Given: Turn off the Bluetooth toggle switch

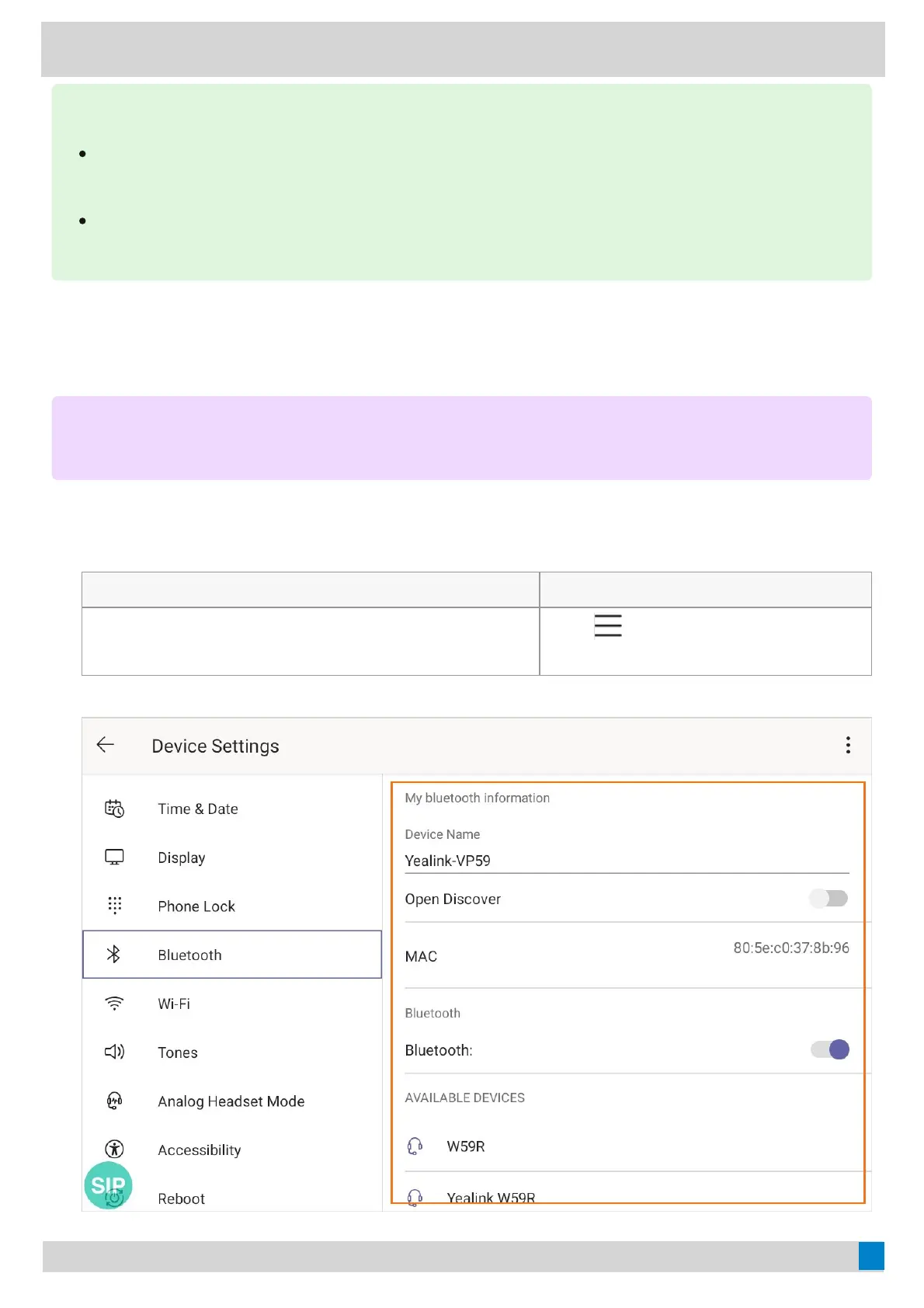Looking at the screenshot, I should tap(830, 1050).
